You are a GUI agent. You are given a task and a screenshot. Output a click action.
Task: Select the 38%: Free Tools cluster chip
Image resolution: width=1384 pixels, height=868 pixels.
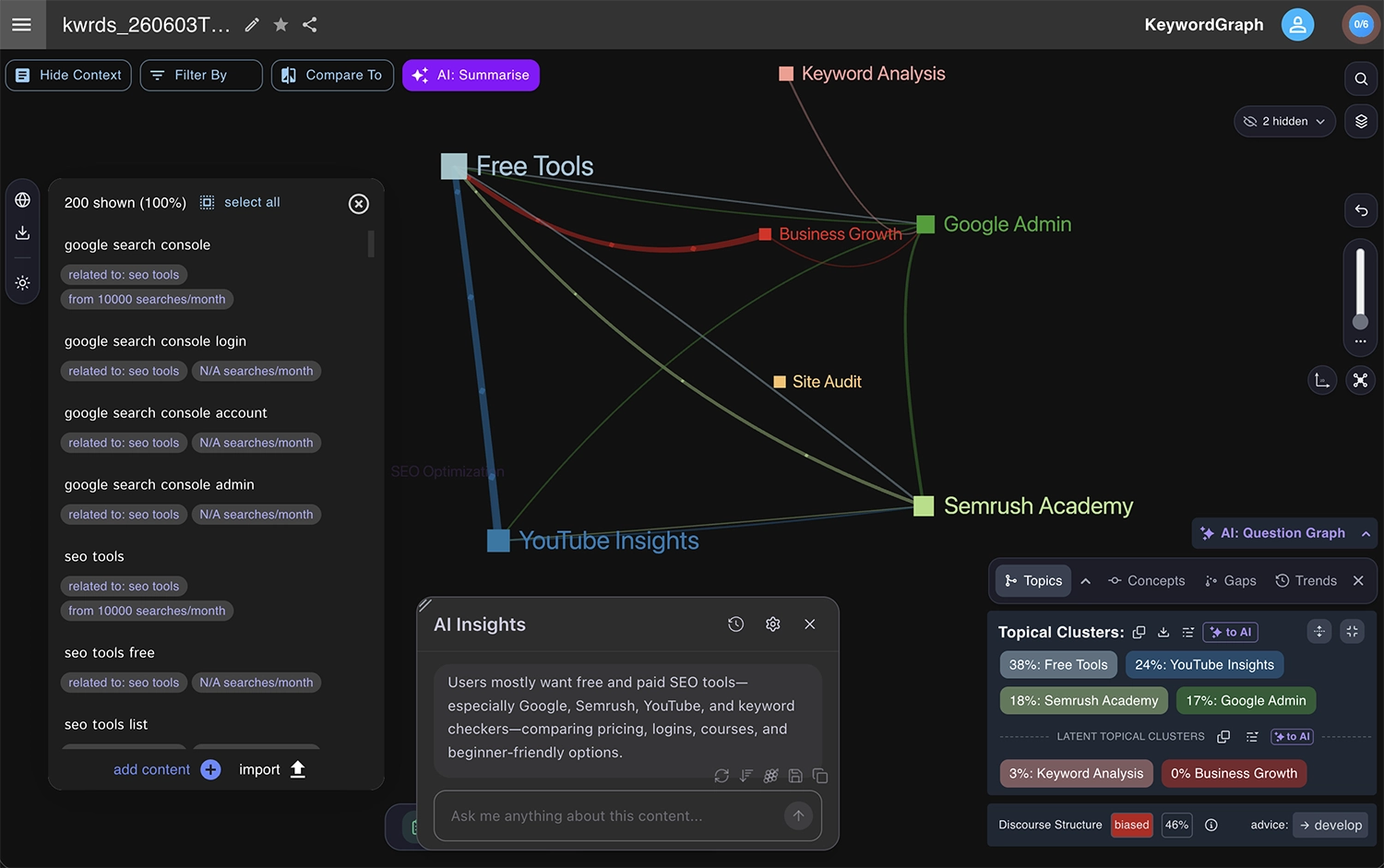pos(1058,665)
